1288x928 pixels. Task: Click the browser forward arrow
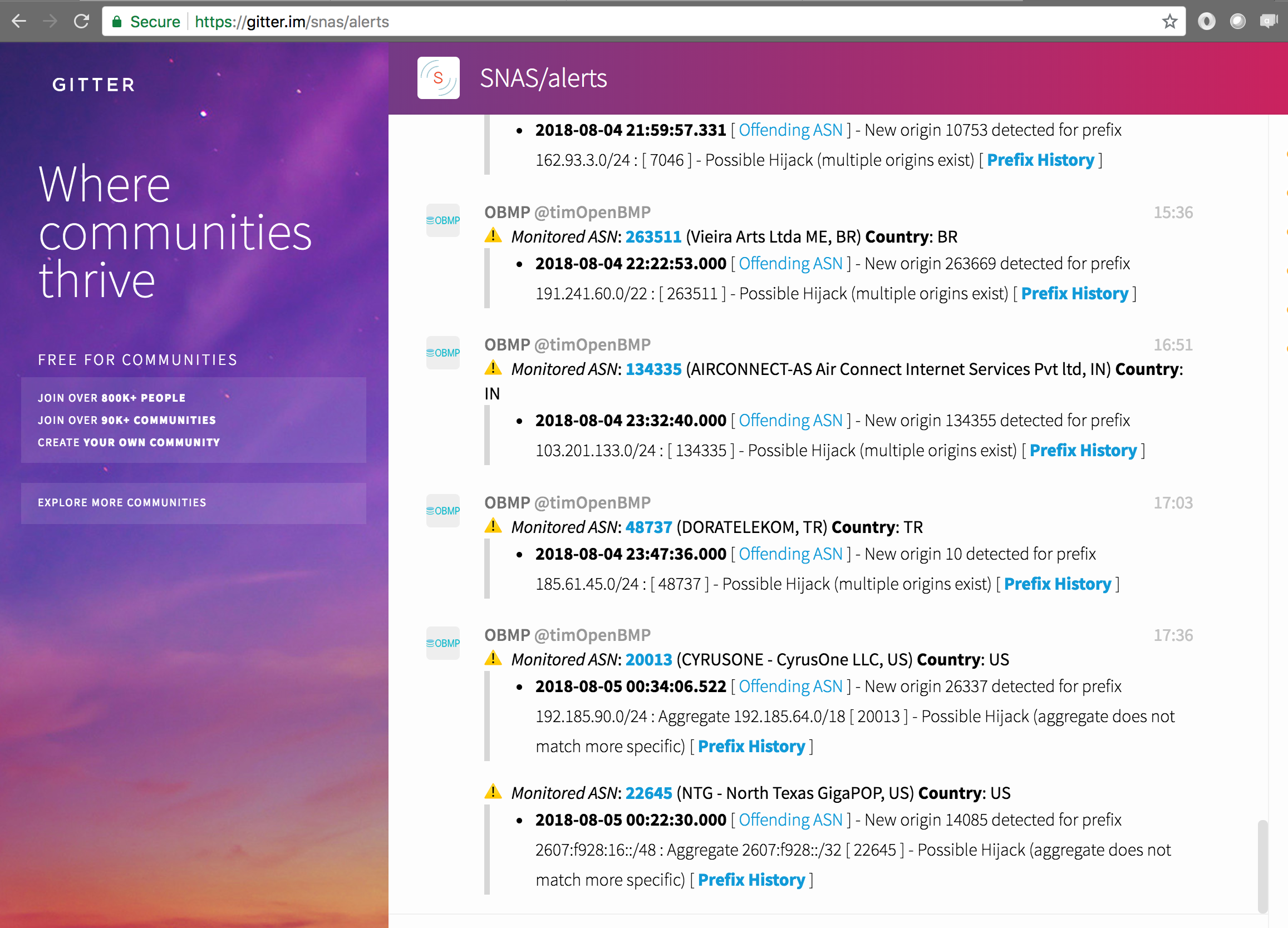[x=51, y=22]
